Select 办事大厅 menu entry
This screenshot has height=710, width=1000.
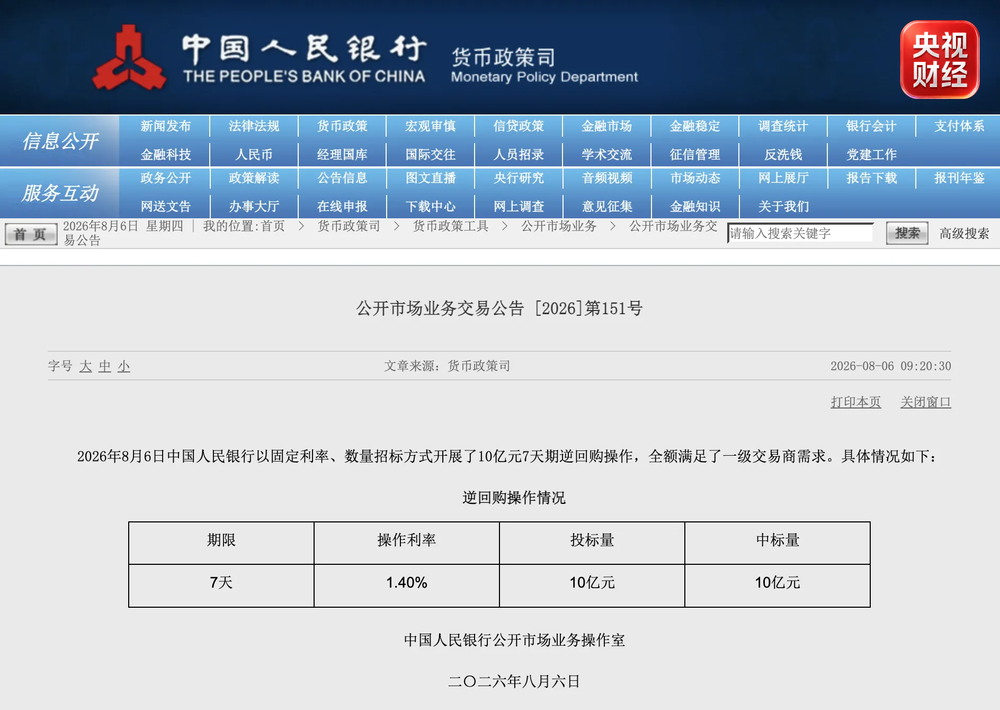[x=254, y=206]
